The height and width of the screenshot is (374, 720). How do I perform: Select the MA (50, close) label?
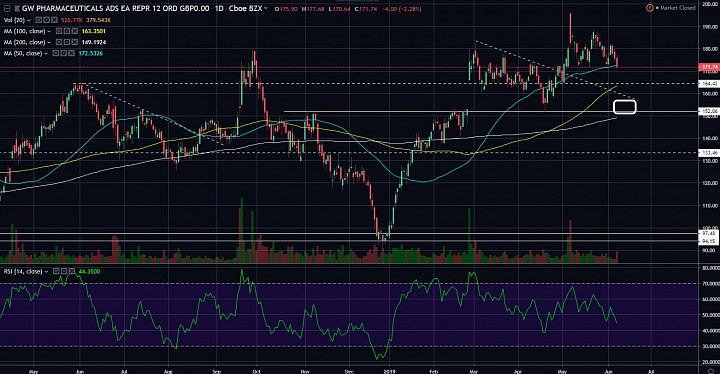[x=23, y=53]
